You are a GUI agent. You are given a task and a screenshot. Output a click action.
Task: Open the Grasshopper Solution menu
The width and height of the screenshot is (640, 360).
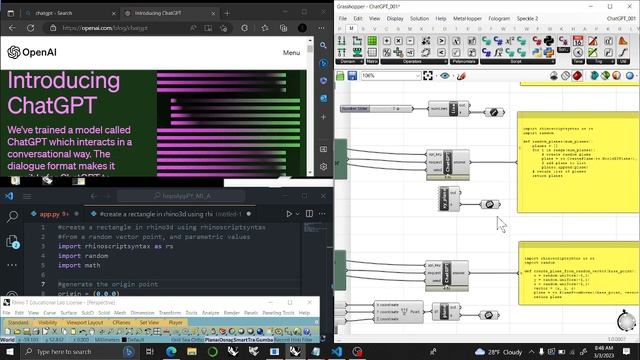419,18
